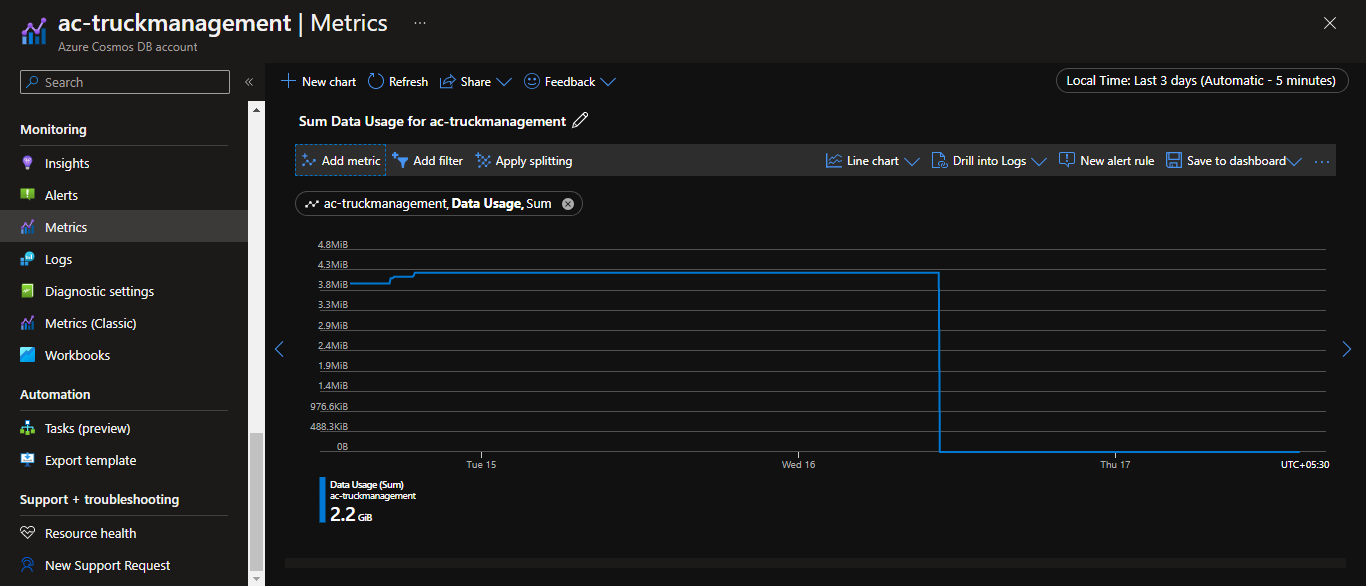Screen dimensions: 1366x586
Task: Click the Metrics resource icon beside the account title
Action: point(34,31)
